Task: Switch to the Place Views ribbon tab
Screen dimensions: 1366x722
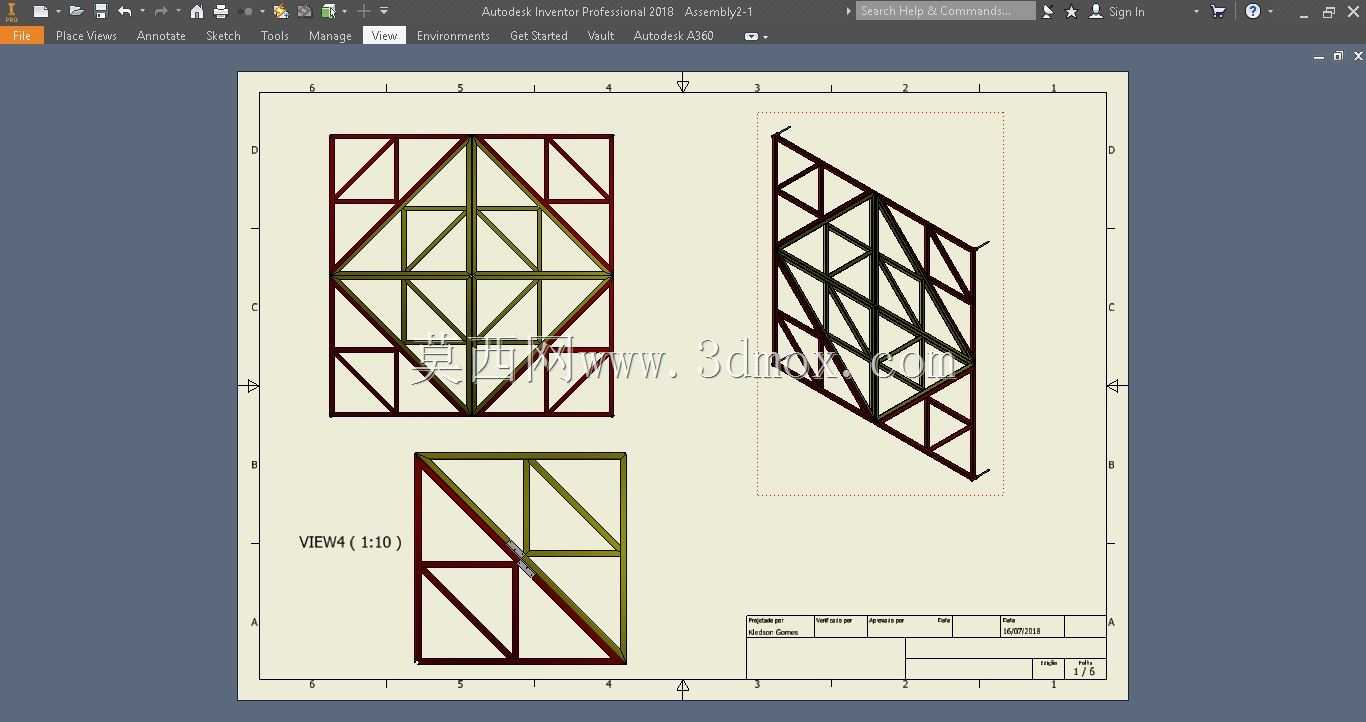Action: pyautogui.click(x=86, y=36)
